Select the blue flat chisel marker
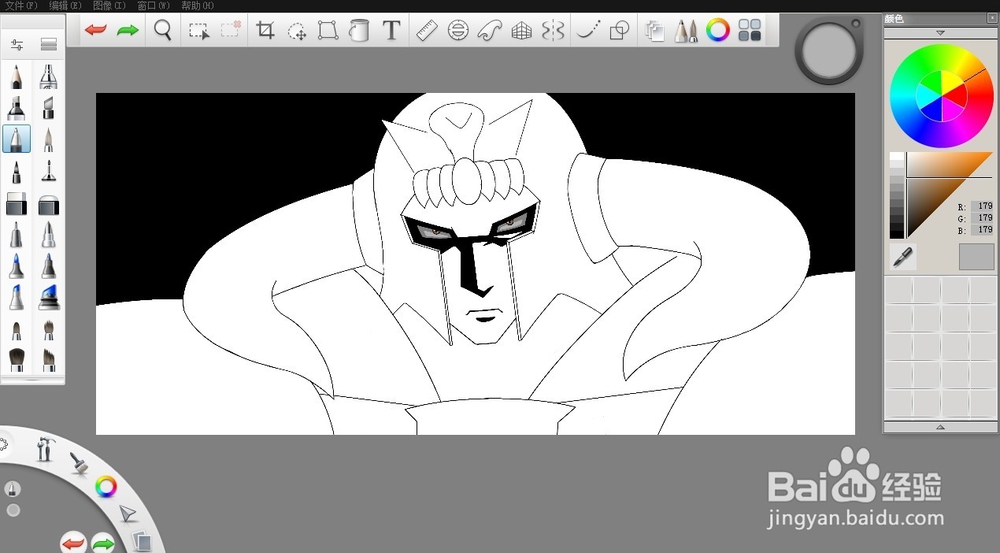Screen dimensions: 1000x553 click(x=48, y=298)
